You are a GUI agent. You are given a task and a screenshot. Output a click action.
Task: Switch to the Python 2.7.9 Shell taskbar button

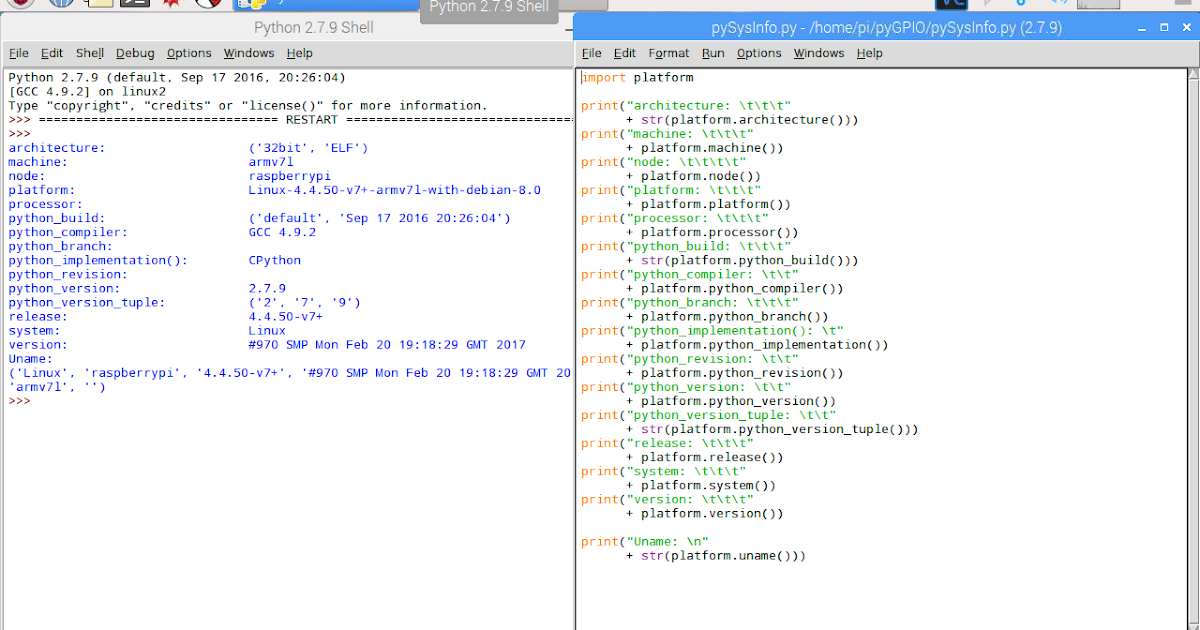click(x=489, y=7)
